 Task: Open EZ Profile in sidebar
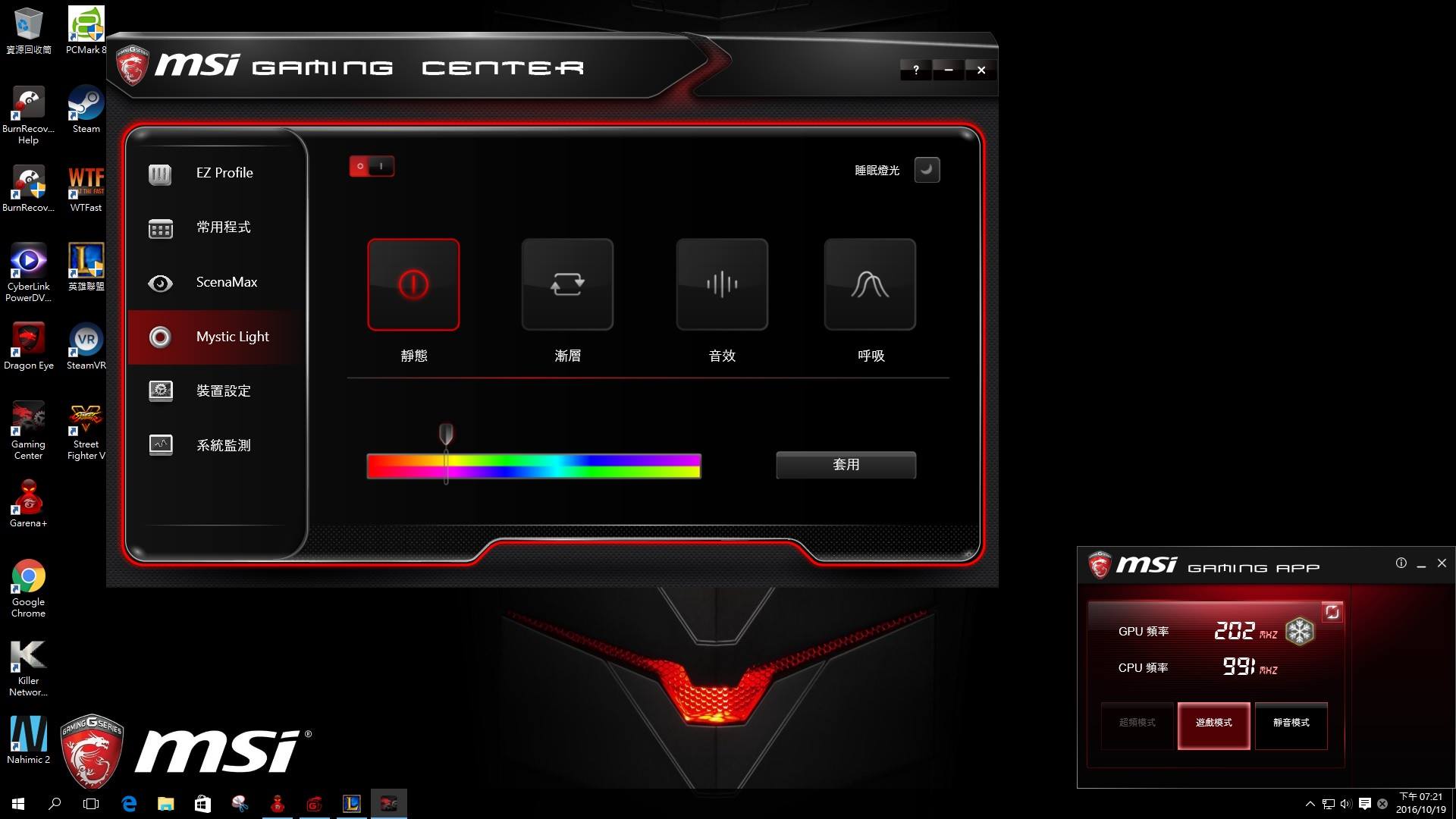click(217, 173)
